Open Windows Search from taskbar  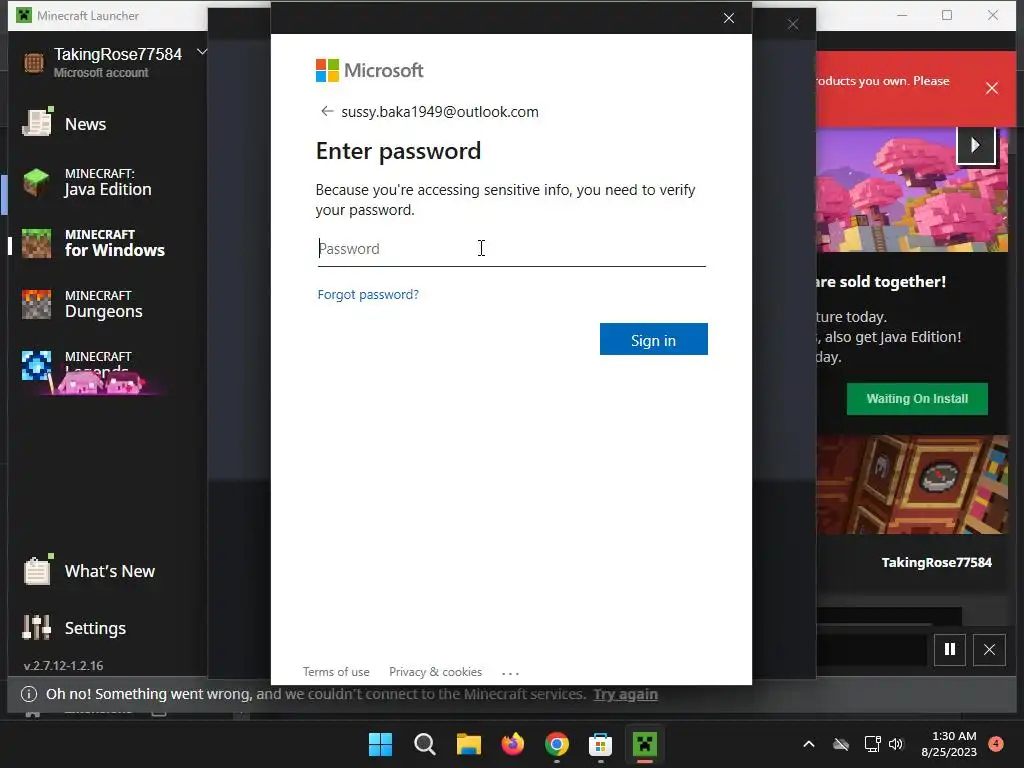tap(424, 744)
